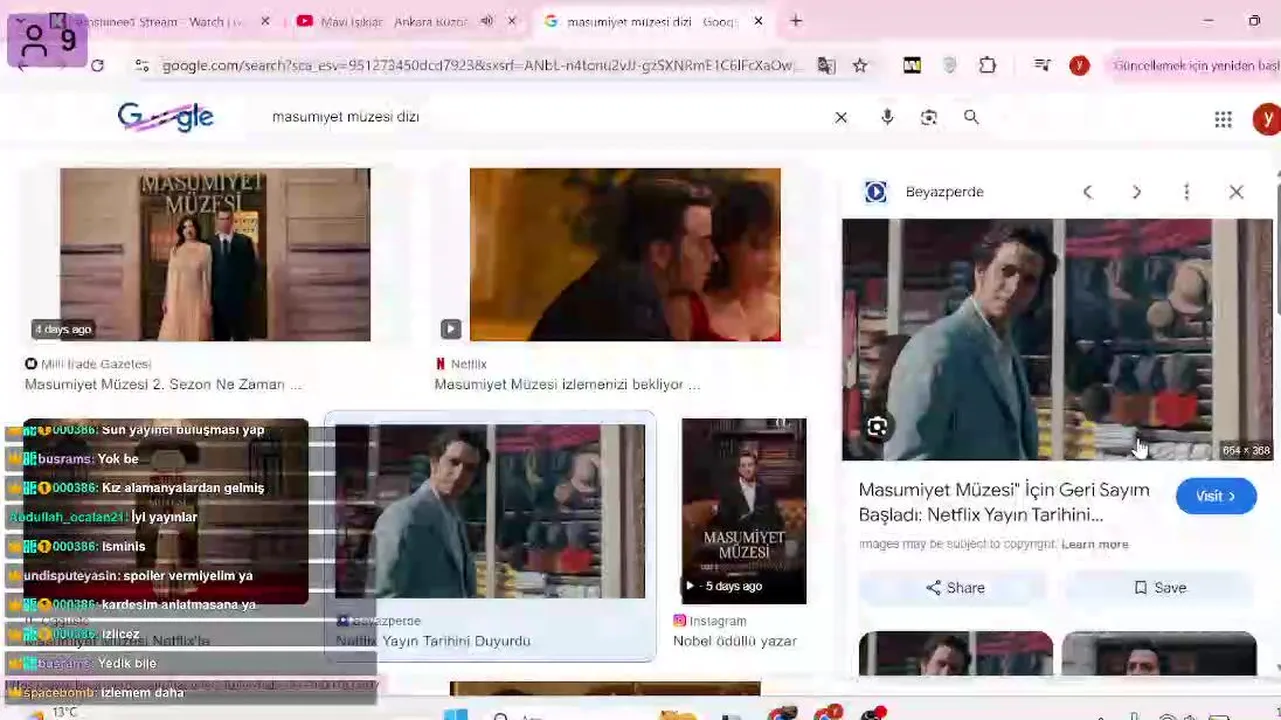Screen dimensions: 1281x720
Task: Search by image with the Lens icon
Action: click(x=929, y=117)
